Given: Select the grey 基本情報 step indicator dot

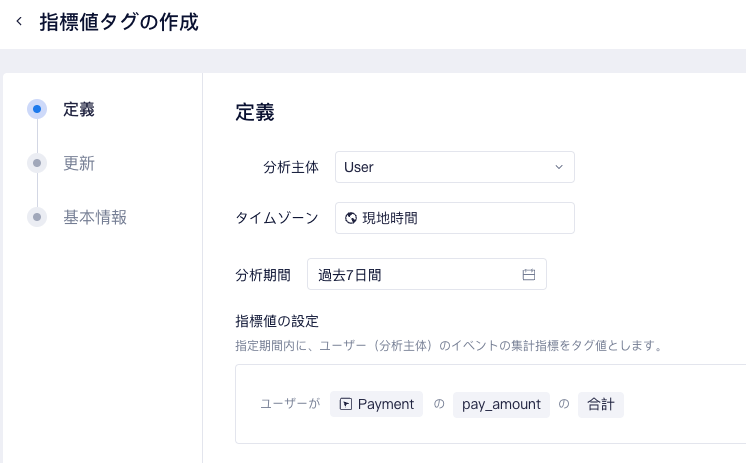Looking at the screenshot, I should 37,217.
